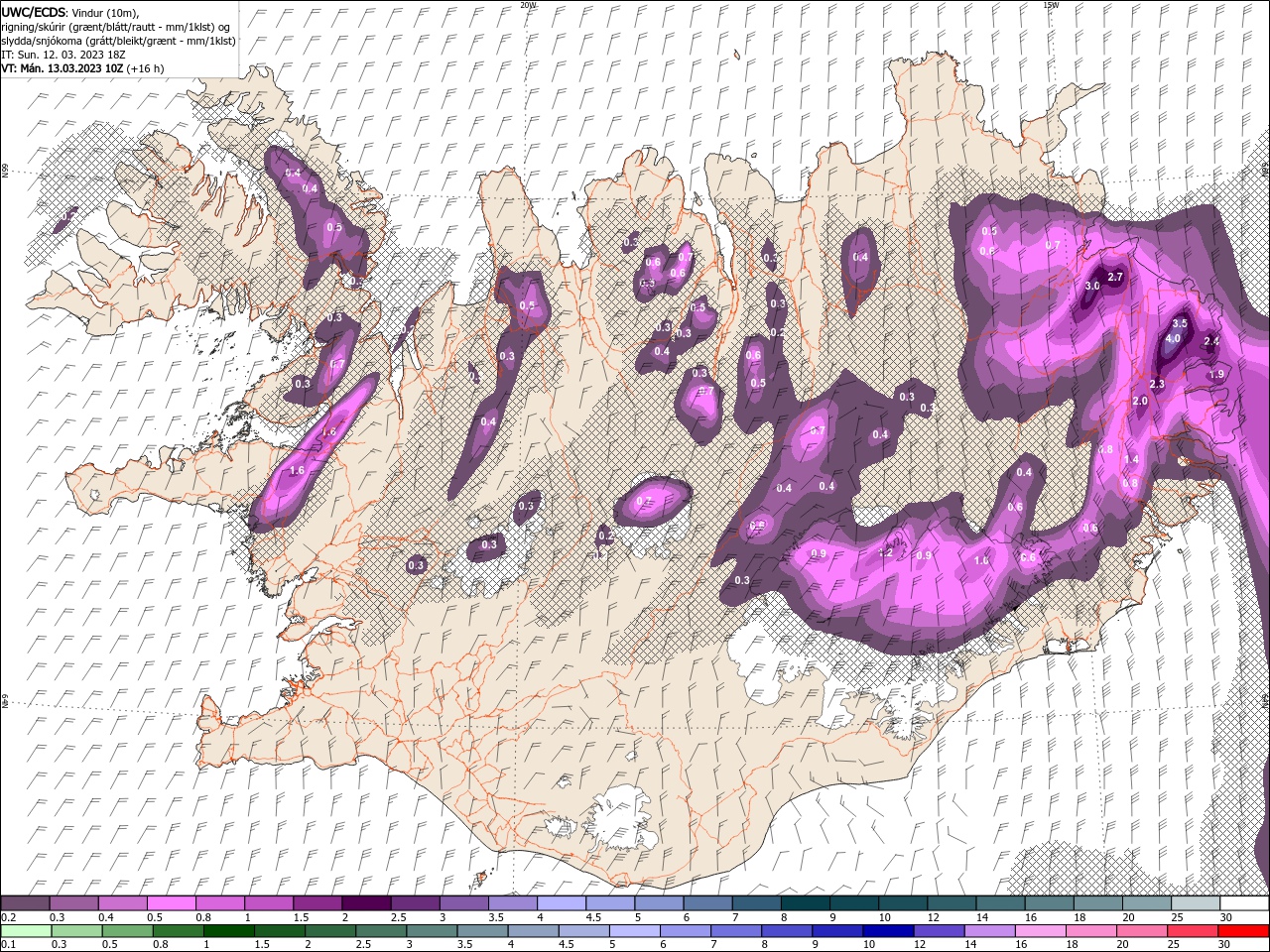The image size is (1270, 952).
Task: Click the 2.3 snowfall value on map
Action: [x=1157, y=384]
